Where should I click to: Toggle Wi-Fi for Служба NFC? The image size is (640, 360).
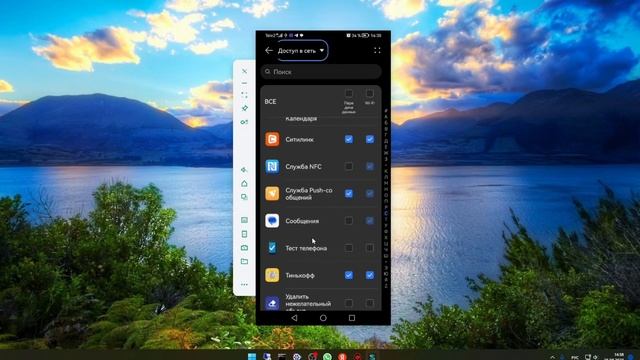[x=369, y=167]
